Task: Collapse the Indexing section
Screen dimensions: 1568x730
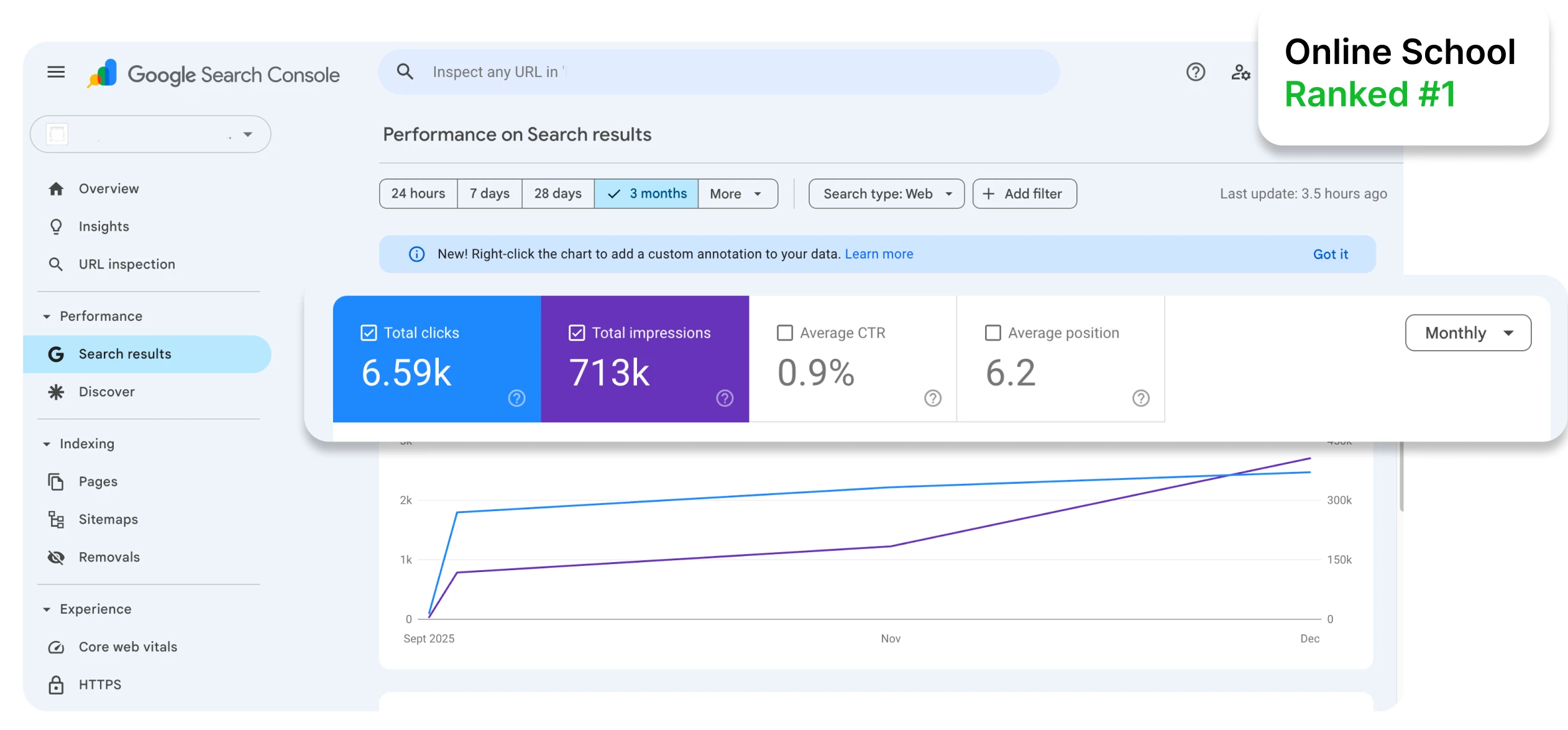Action: [x=47, y=443]
